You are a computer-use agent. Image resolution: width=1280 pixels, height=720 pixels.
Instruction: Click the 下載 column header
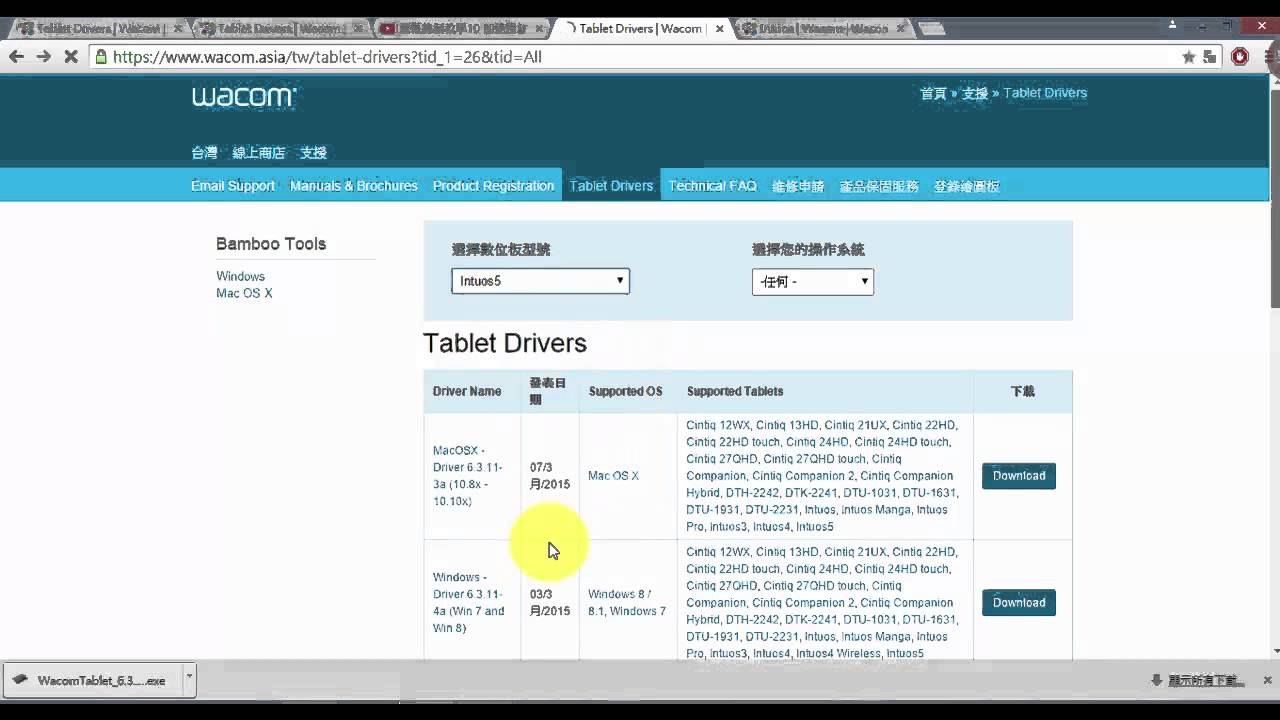point(1022,392)
